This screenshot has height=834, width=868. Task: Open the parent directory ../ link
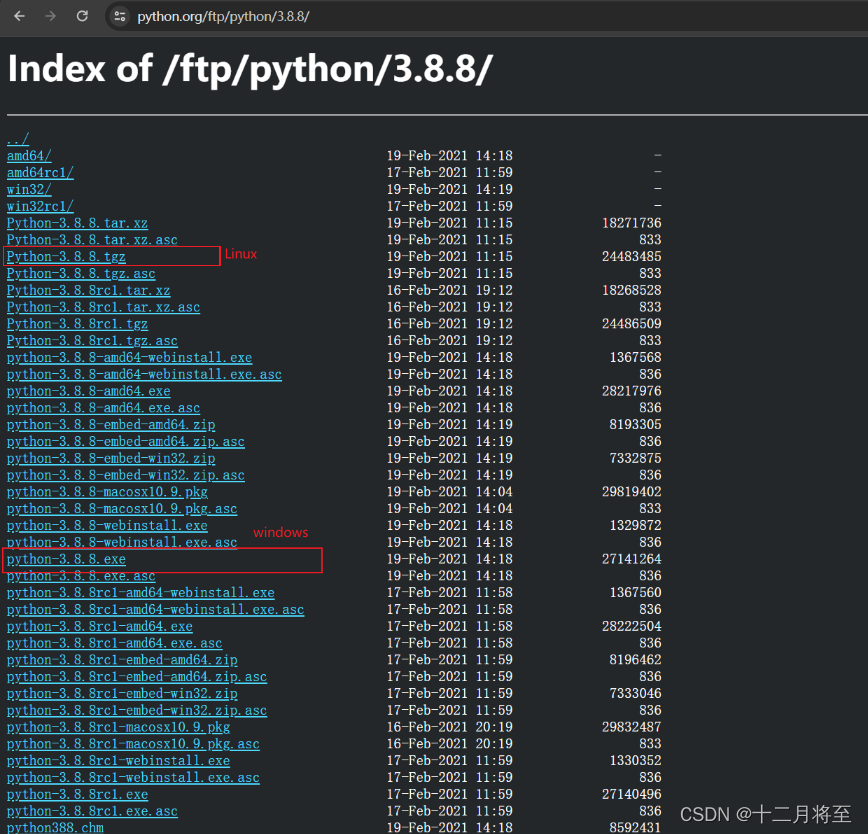tap(18, 139)
